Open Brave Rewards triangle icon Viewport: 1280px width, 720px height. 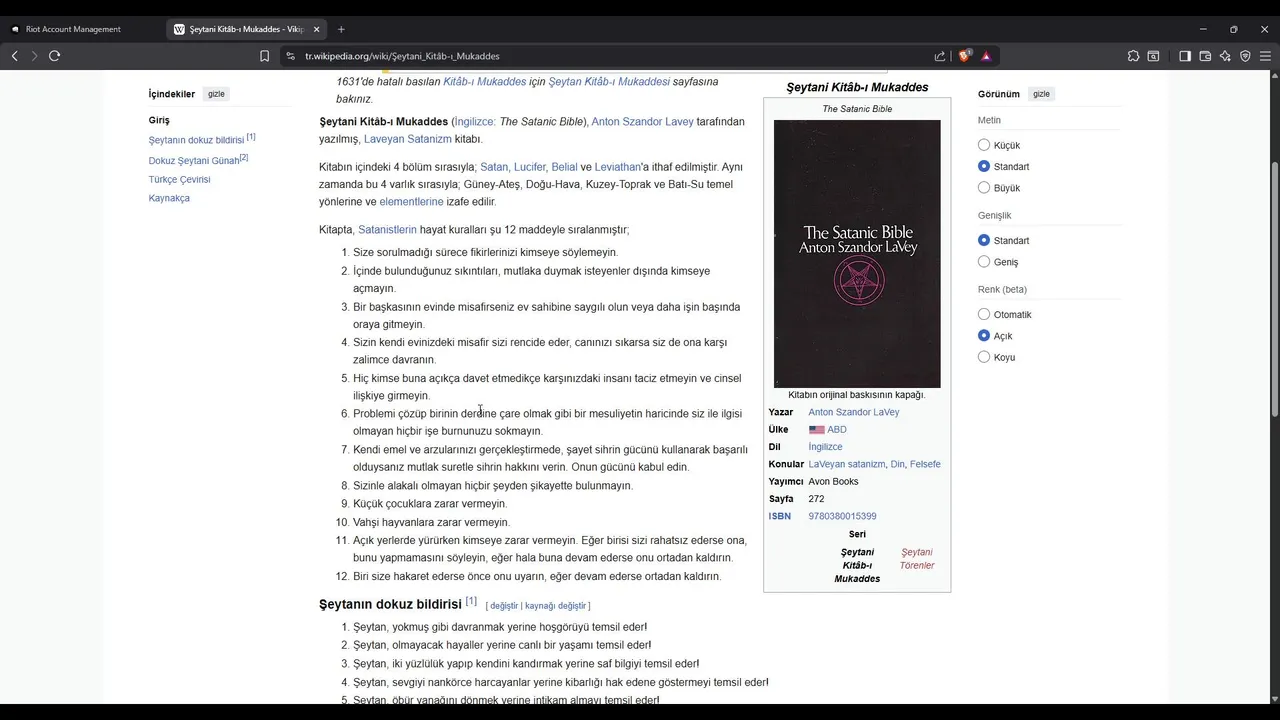tap(986, 56)
